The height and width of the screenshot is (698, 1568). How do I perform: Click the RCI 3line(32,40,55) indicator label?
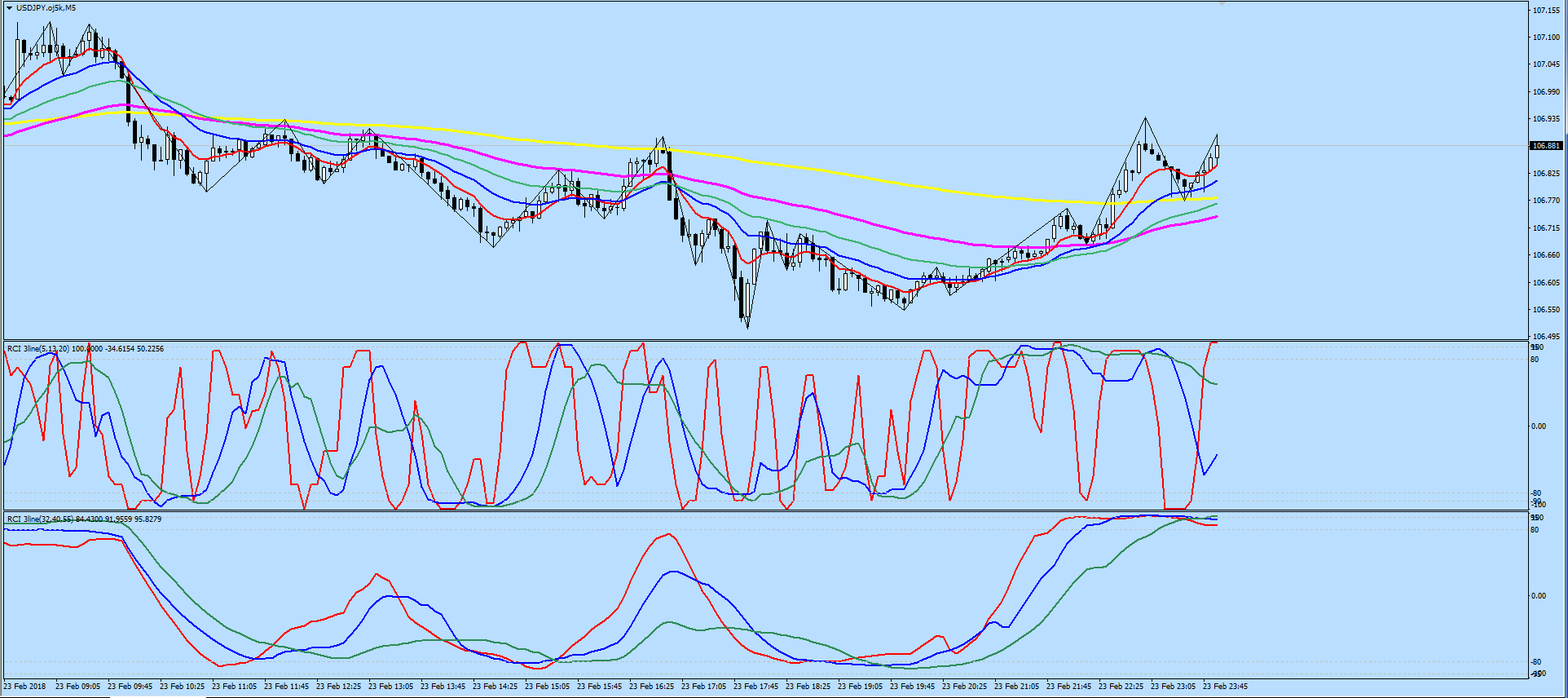pyautogui.click(x=84, y=519)
